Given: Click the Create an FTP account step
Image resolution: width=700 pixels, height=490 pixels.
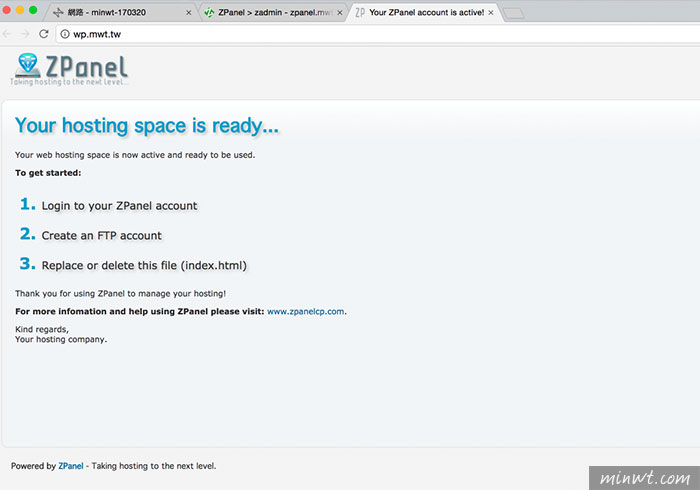Looking at the screenshot, I should click(x=102, y=236).
